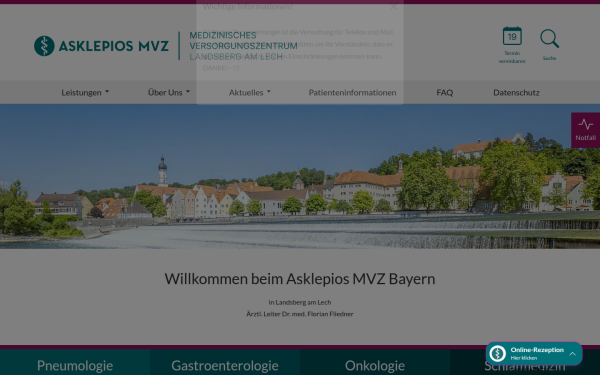This screenshot has height=375, width=600.
Task: Click the text In Landsberg am Lech
Action: coord(300,302)
